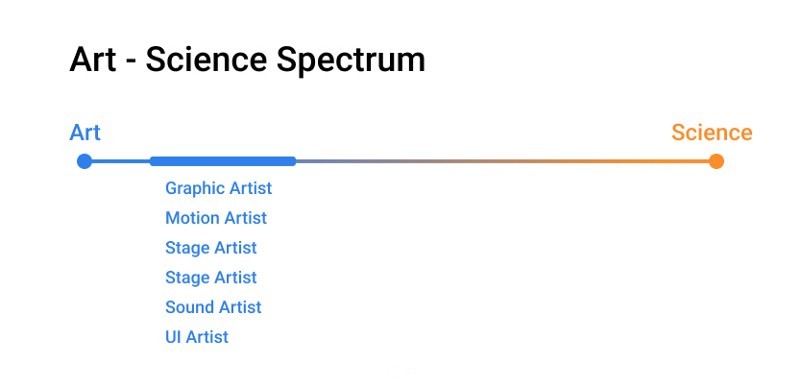The width and height of the screenshot is (800, 386).
Task: Click the orange Science endpoint dot
Action: click(x=716, y=161)
